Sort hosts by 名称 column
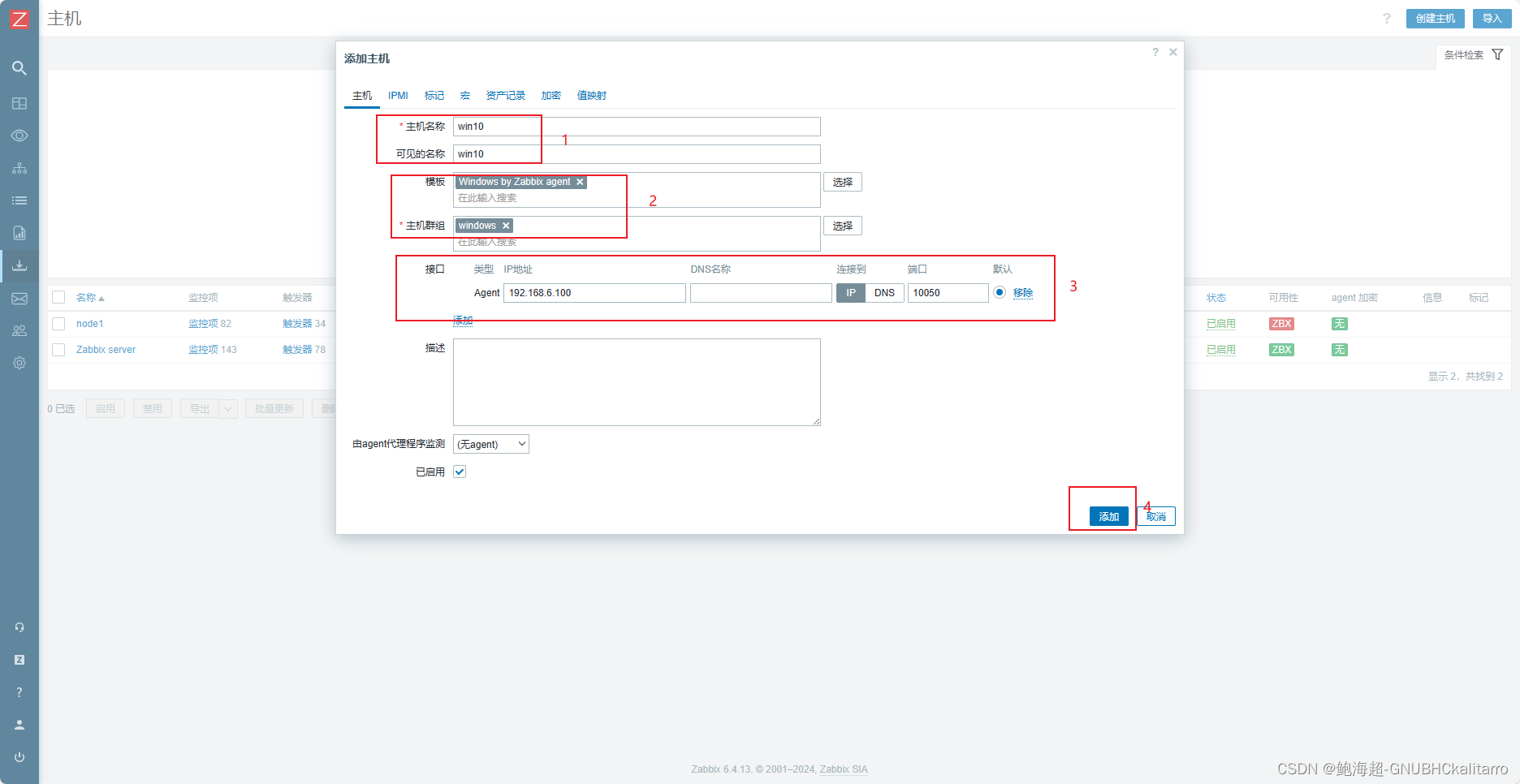Viewport: 1520px width, 784px height. point(90,298)
